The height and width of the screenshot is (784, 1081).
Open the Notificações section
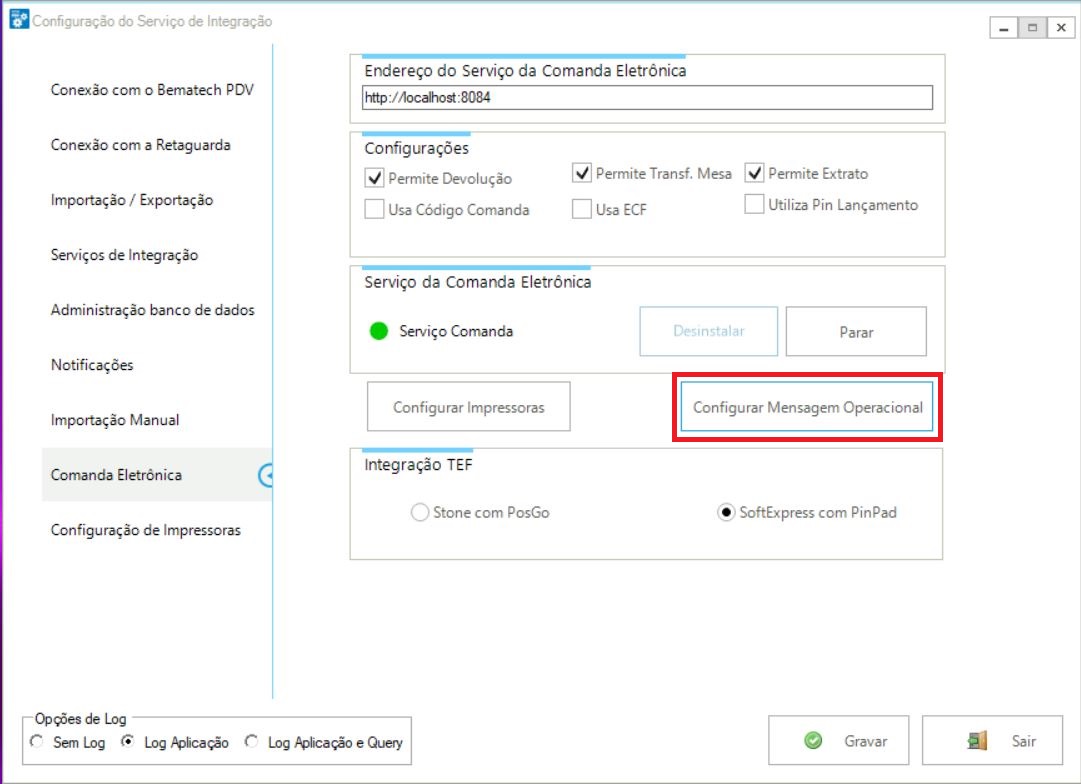(x=92, y=365)
